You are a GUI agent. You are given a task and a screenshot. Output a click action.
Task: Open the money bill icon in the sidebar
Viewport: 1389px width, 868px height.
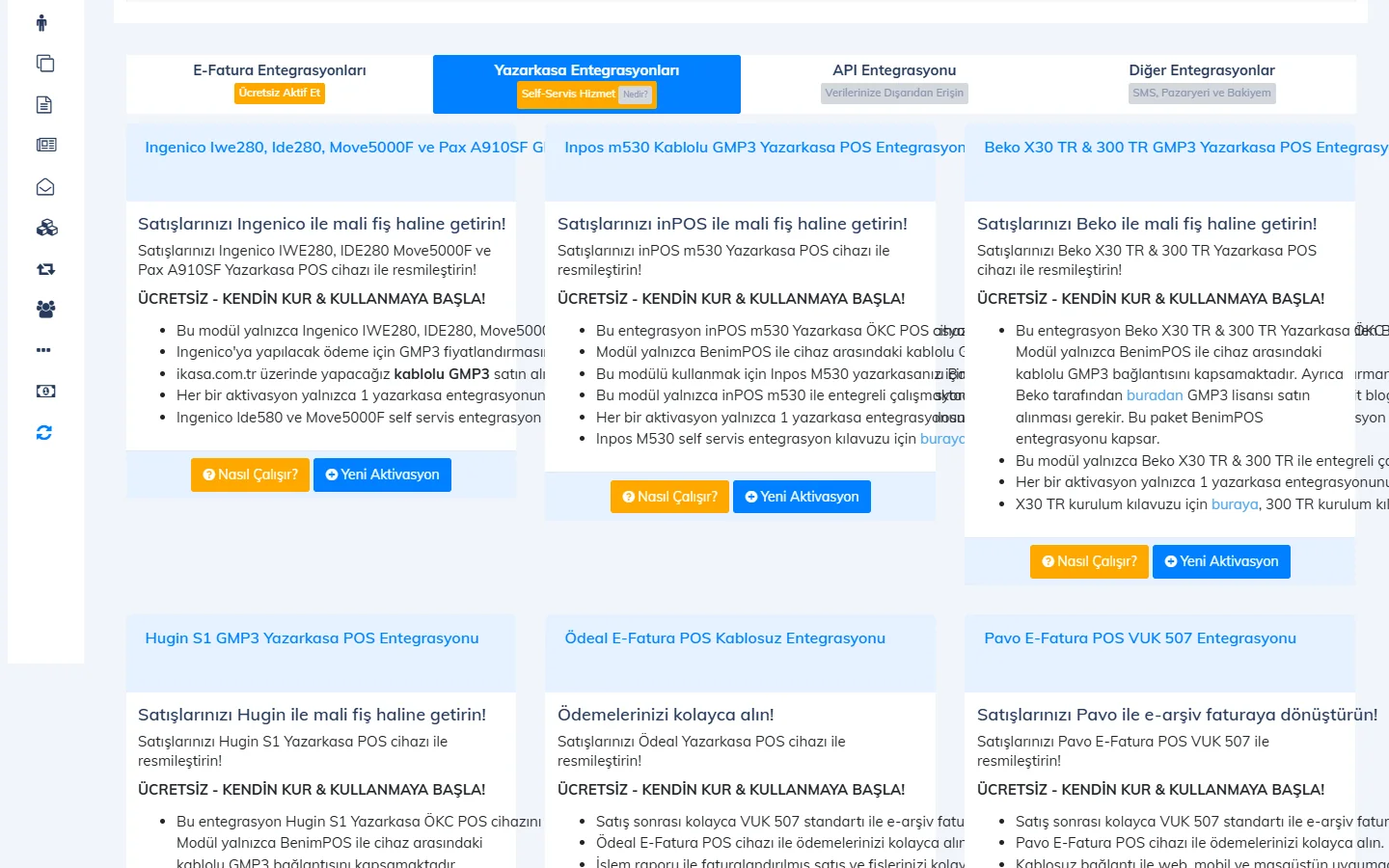(45, 392)
